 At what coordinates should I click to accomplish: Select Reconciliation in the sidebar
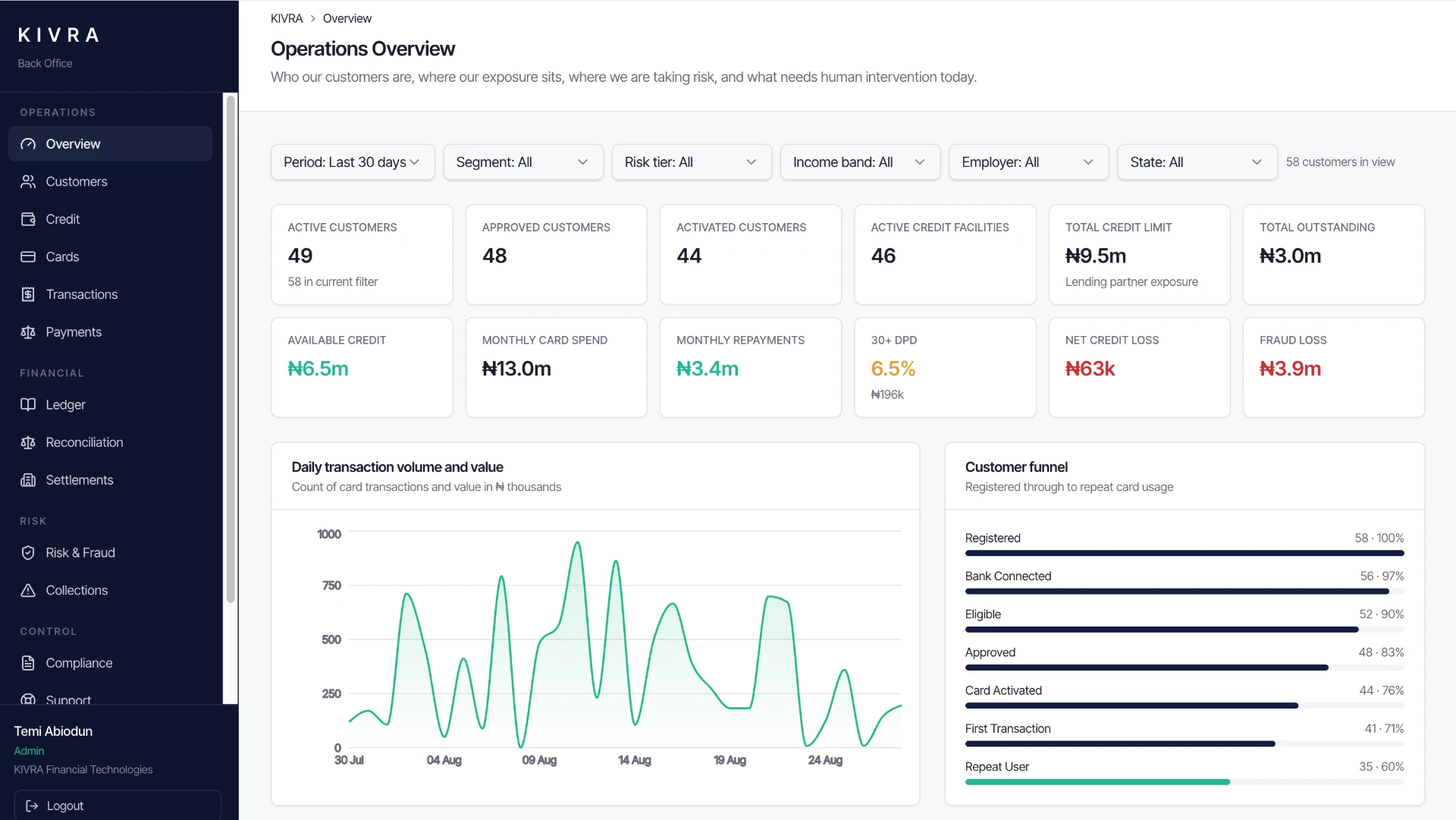[110, 442]
